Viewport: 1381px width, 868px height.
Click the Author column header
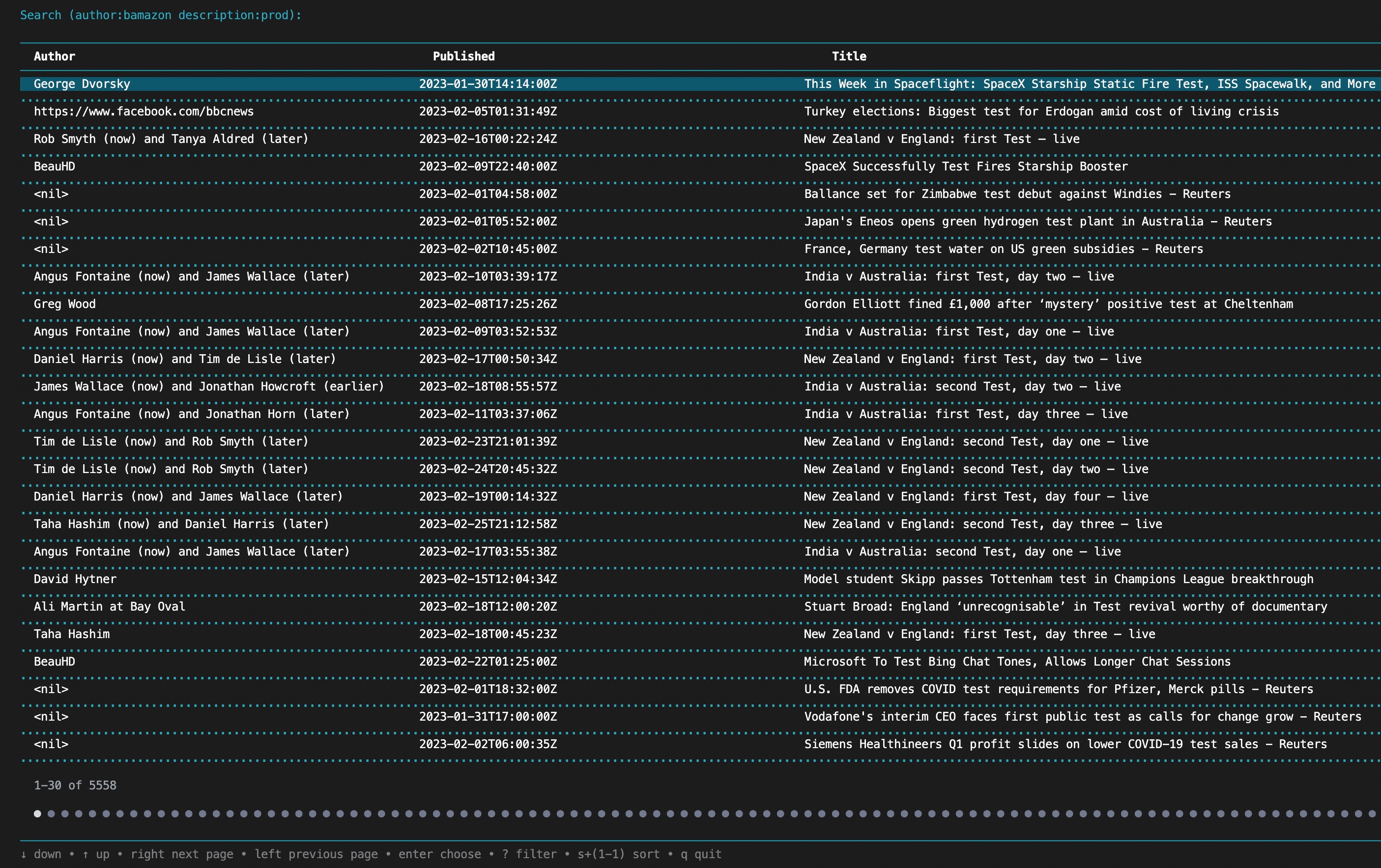click(x=55, y=56)
